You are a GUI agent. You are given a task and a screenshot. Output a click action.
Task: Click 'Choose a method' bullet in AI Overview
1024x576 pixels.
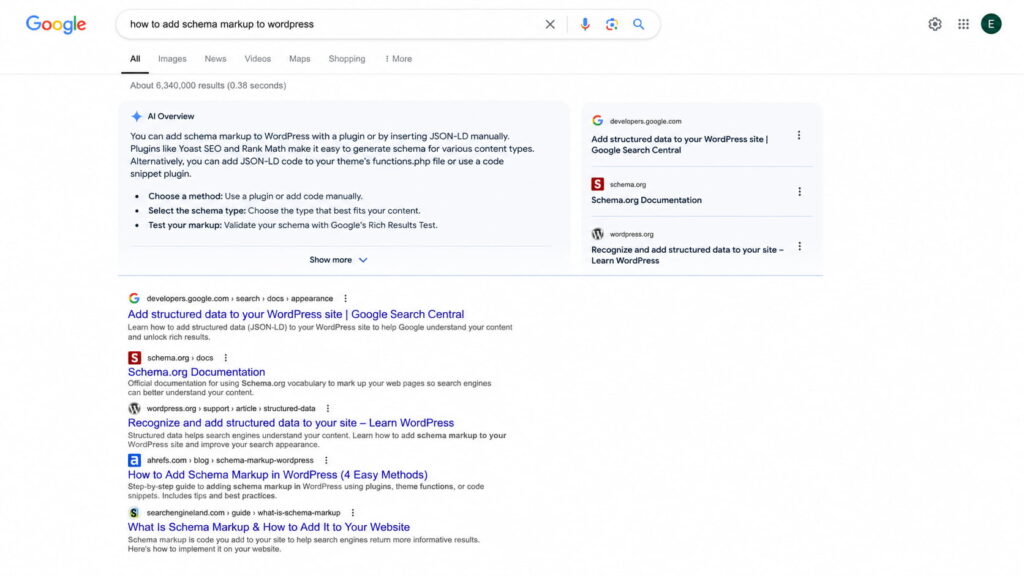coord(255,196)
